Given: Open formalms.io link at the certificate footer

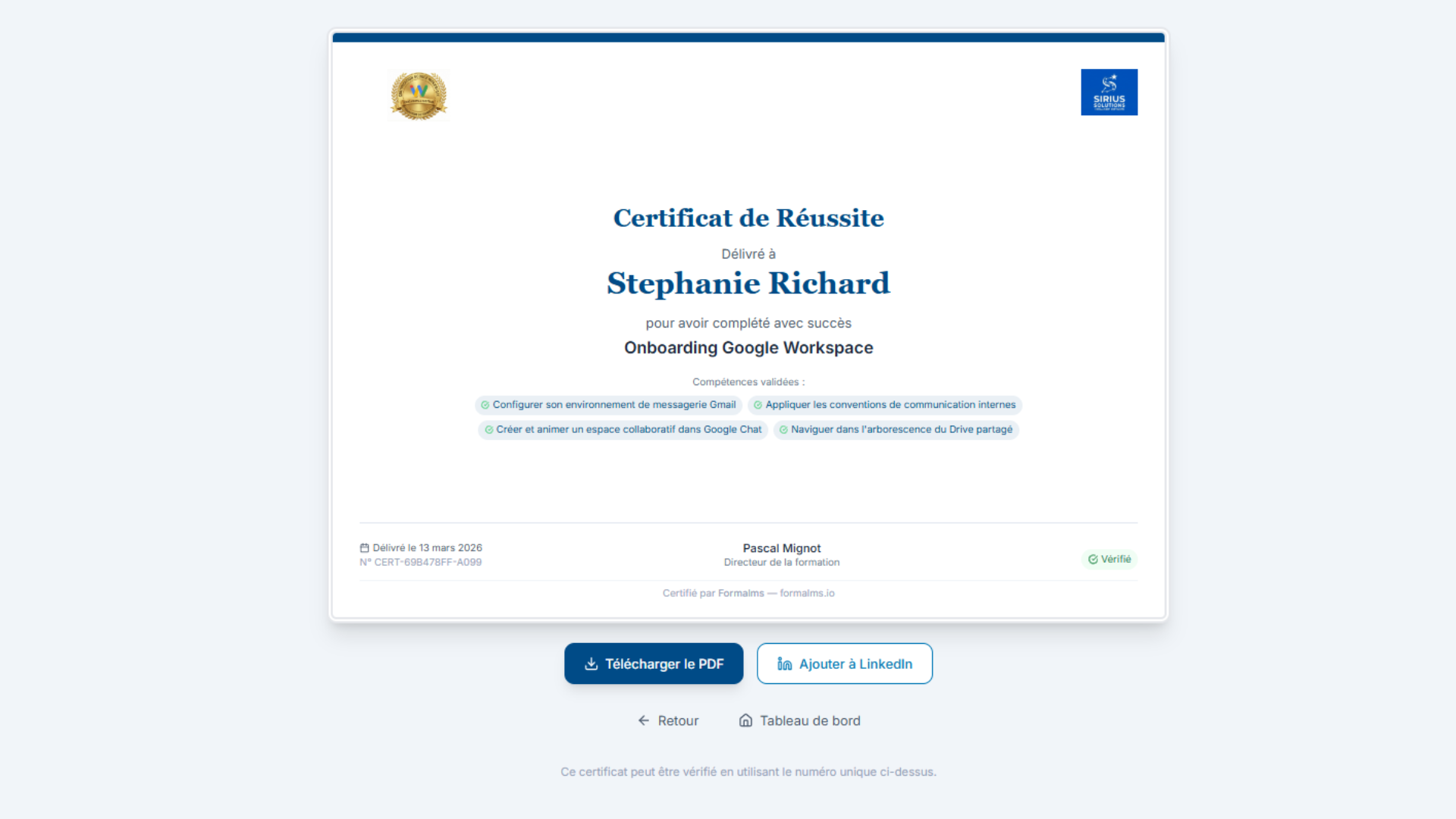Looking at the screenshot, I should pyautogui.click(x=806, y=593).
